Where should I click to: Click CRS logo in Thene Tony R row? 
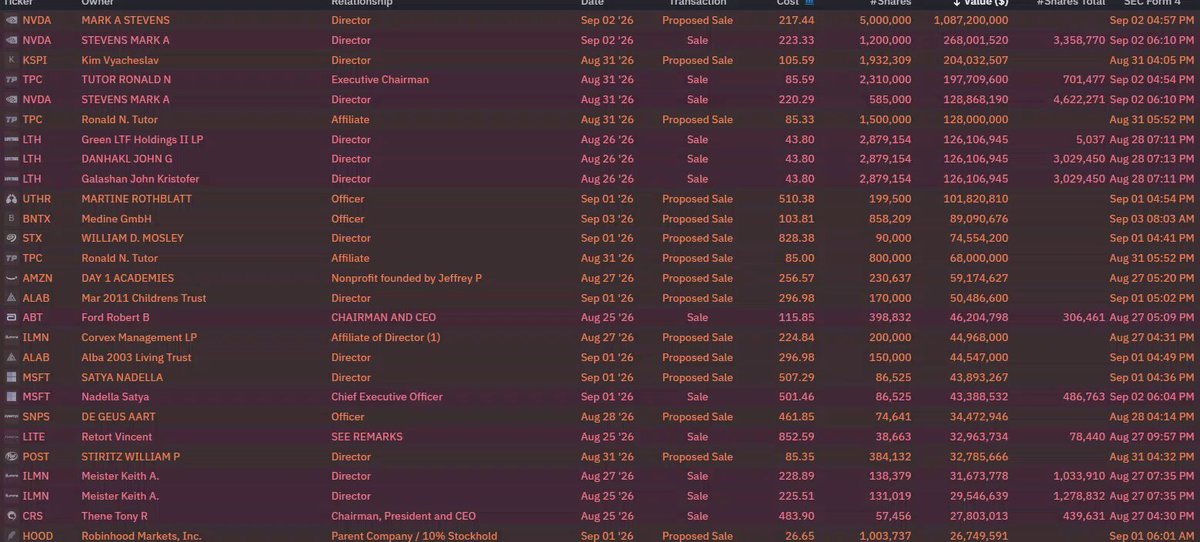pyautogui.click(x=11, y=516)
